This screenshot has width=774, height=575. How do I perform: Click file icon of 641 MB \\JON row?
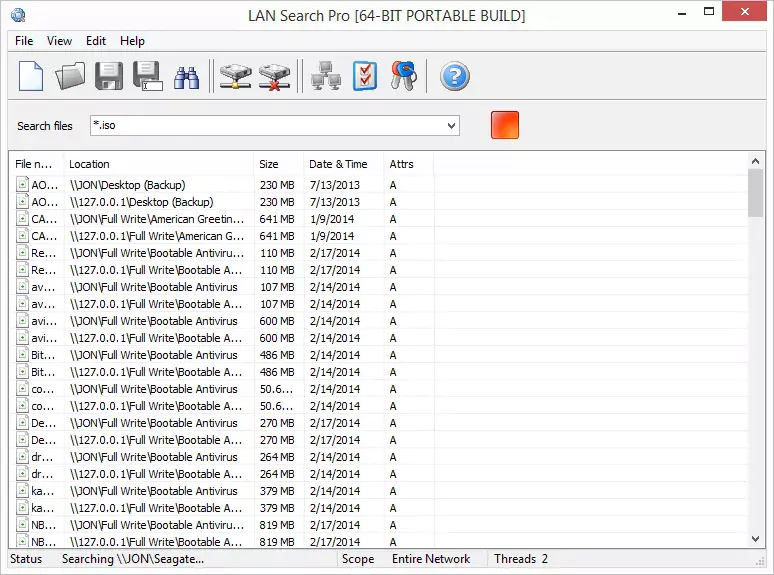[22, 218]
